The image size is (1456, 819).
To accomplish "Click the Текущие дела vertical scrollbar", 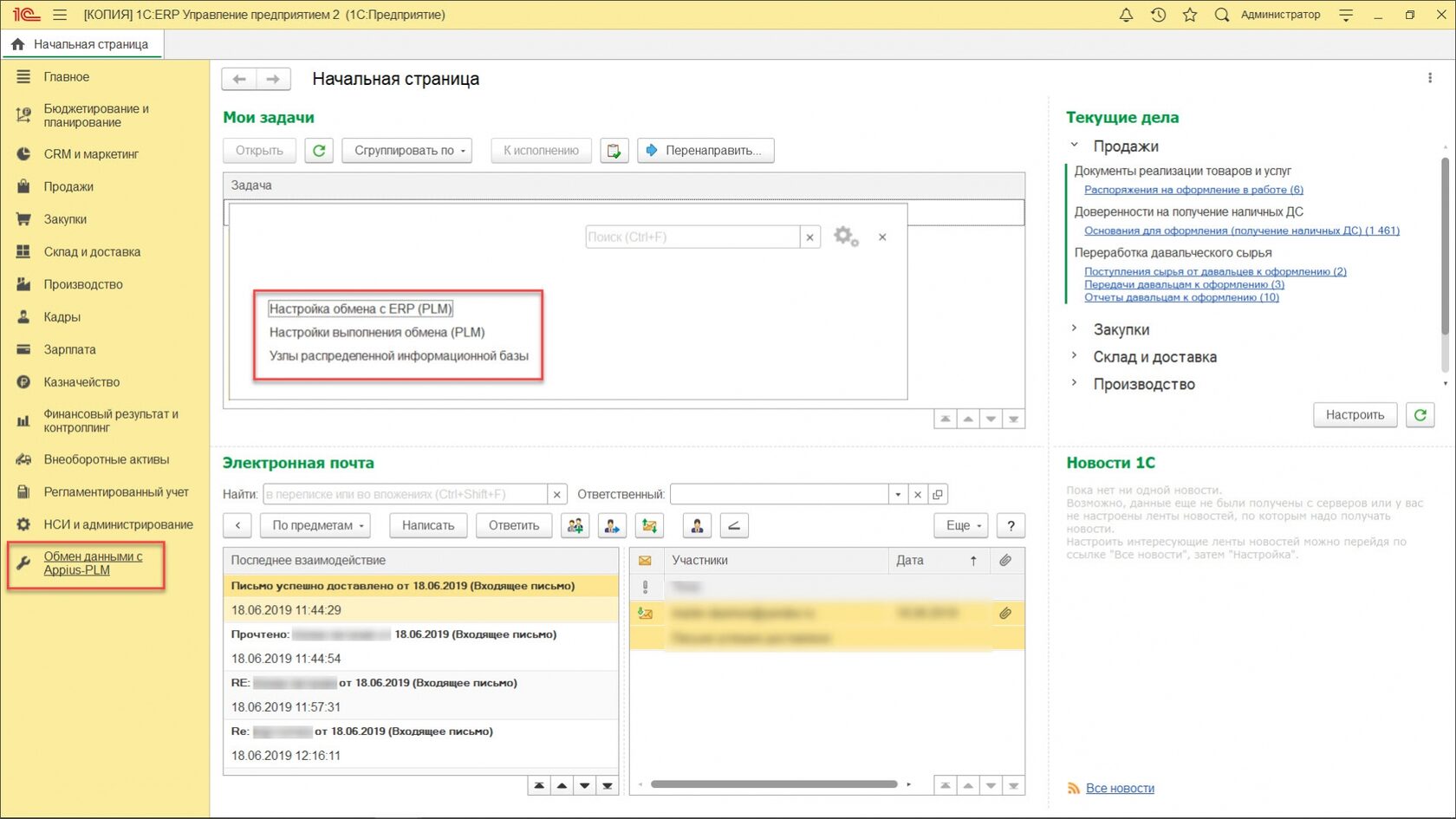I will click(1445, 245).
